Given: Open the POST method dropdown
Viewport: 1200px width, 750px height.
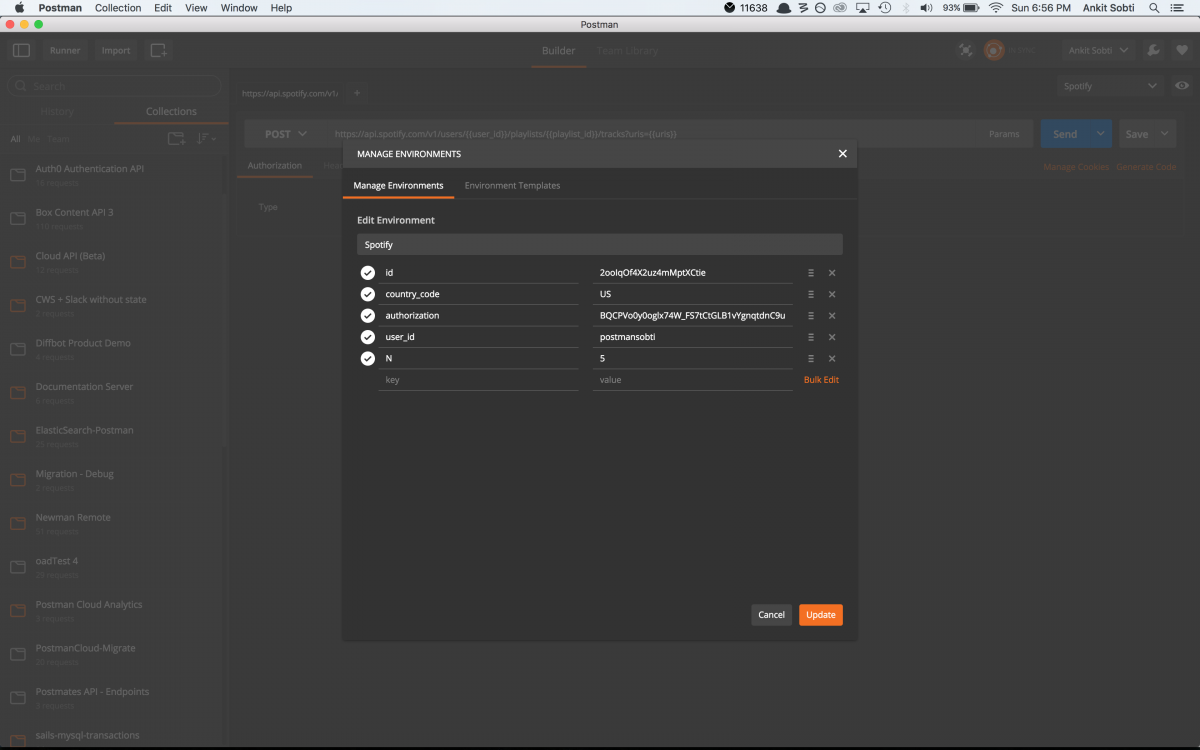Looking at the screenshot, I should click(x=286, y=134).
